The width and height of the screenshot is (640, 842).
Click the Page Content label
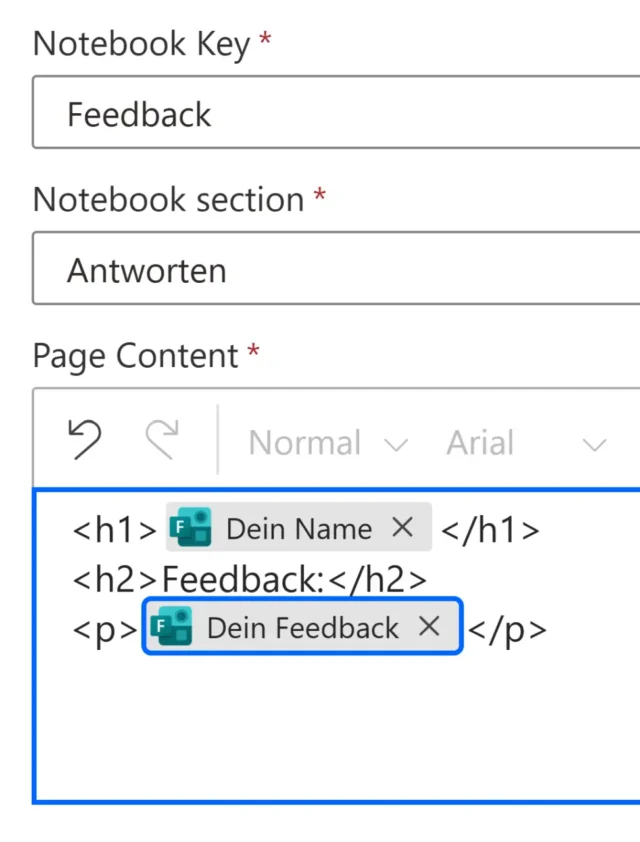[x=136, y=356]
